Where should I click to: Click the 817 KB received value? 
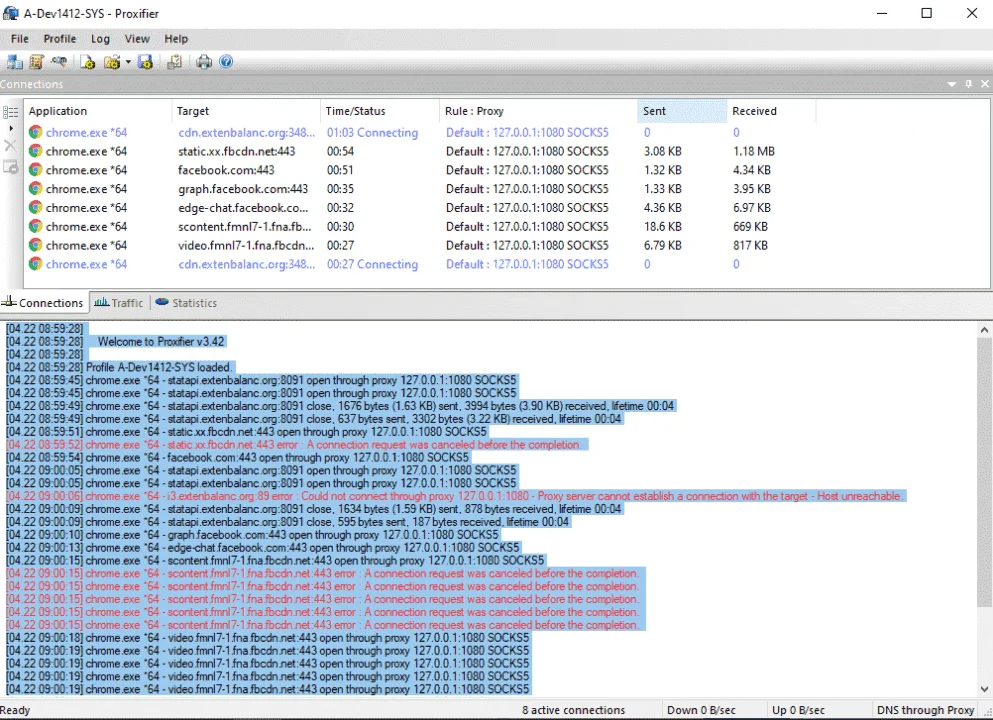click(x=750, y=245)
